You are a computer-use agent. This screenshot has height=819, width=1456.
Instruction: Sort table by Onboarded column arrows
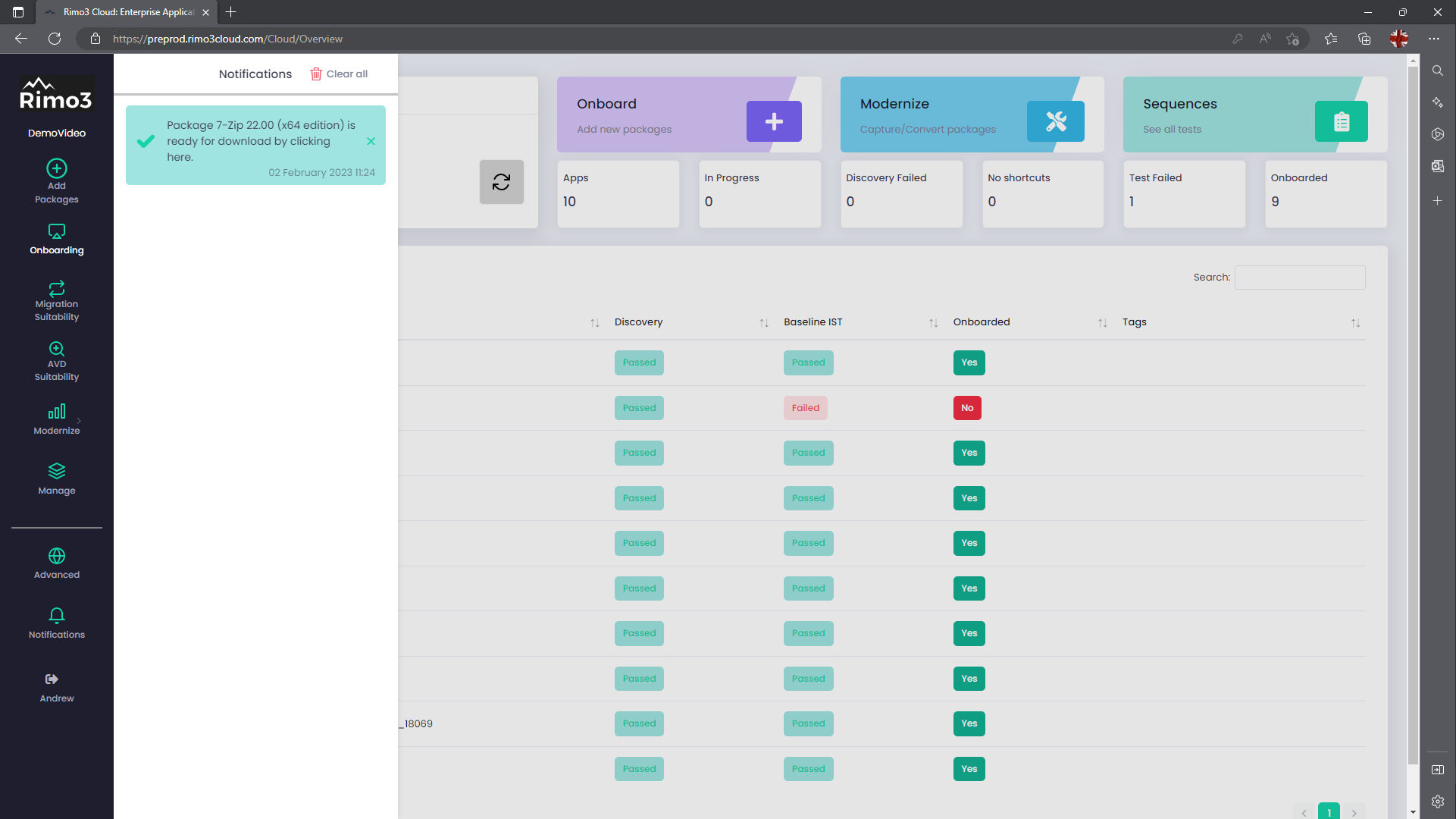click(1102, 323)
